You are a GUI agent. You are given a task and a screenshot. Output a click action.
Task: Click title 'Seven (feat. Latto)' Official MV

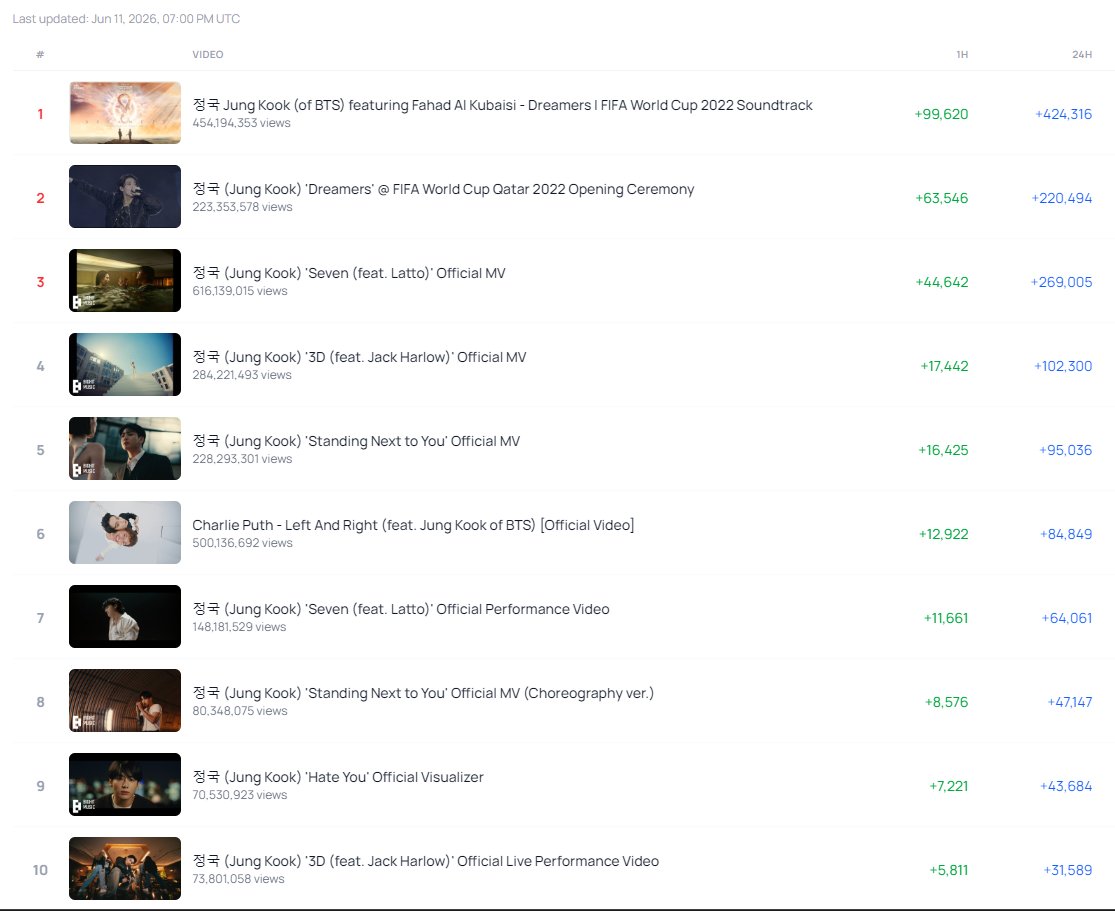point(348,272)
